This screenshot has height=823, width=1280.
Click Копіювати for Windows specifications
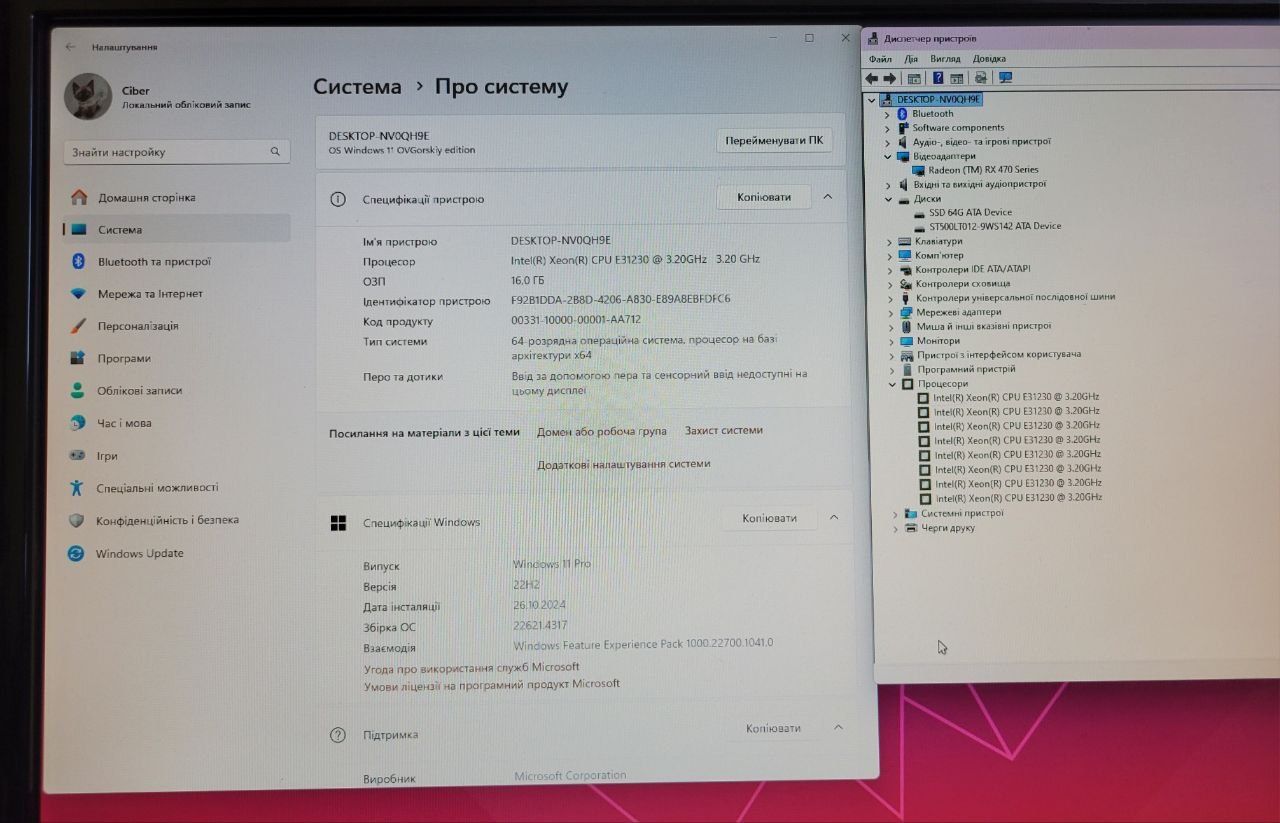click(770, 518)
